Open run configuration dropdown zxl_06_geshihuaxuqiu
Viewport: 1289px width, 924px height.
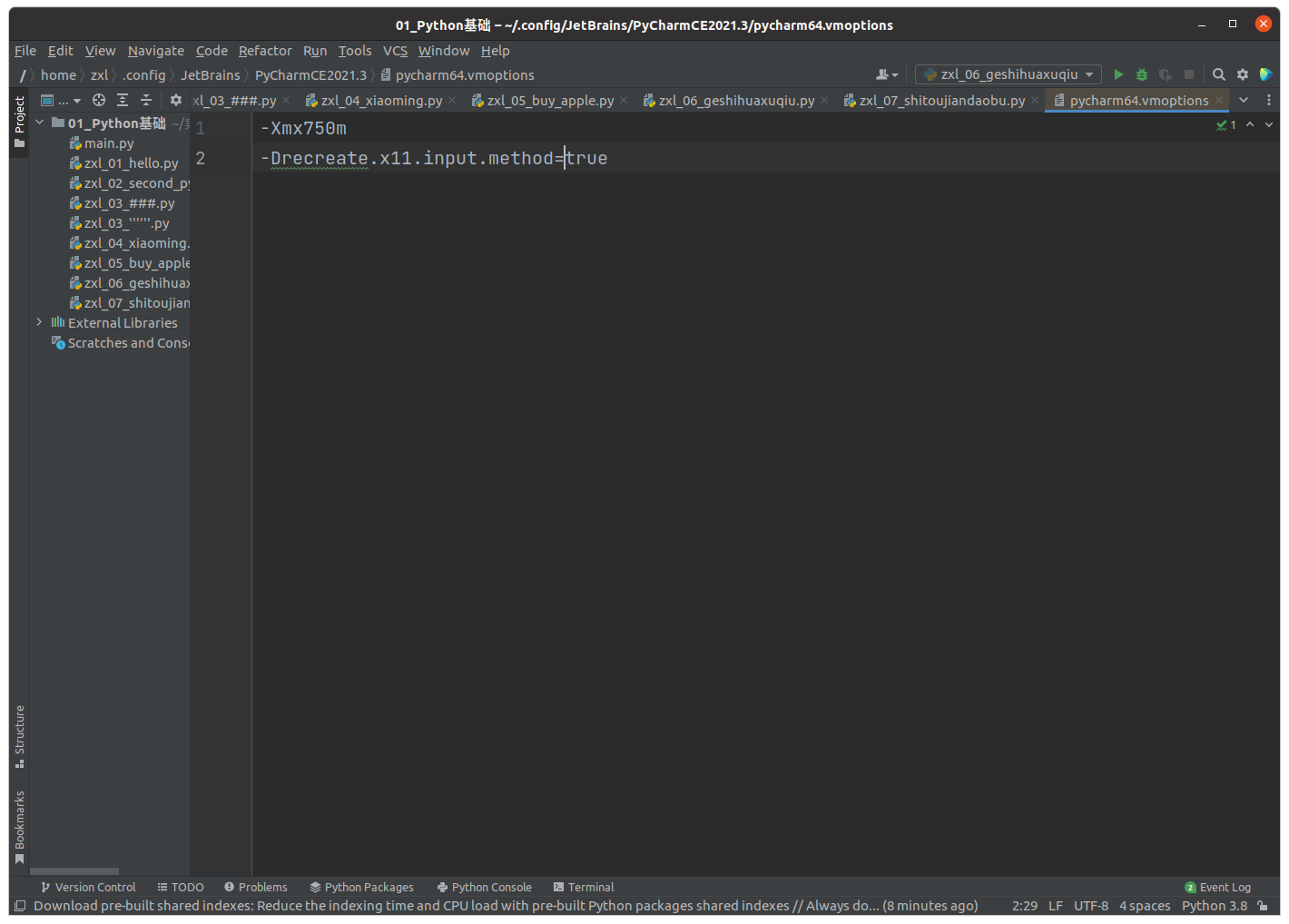pos(1009,74)
